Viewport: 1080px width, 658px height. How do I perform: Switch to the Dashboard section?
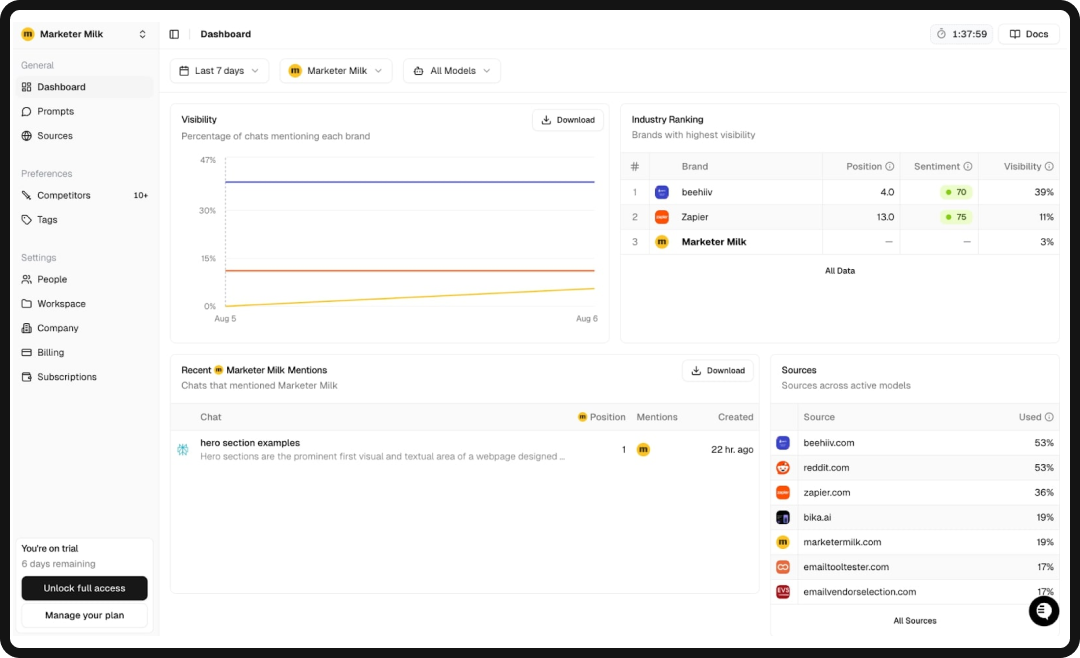[x=60, y=87]
